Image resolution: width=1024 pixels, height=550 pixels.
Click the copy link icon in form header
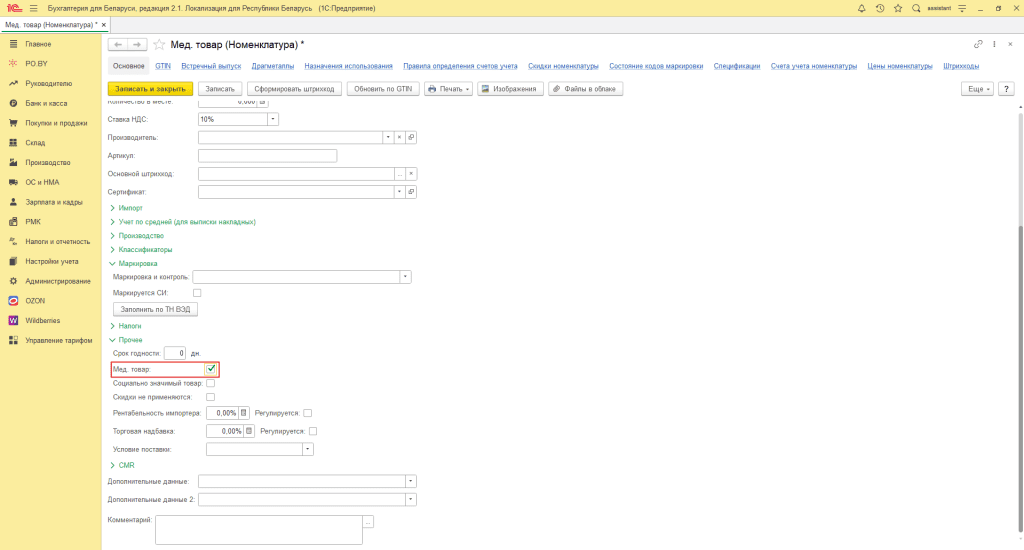[978, 44]
